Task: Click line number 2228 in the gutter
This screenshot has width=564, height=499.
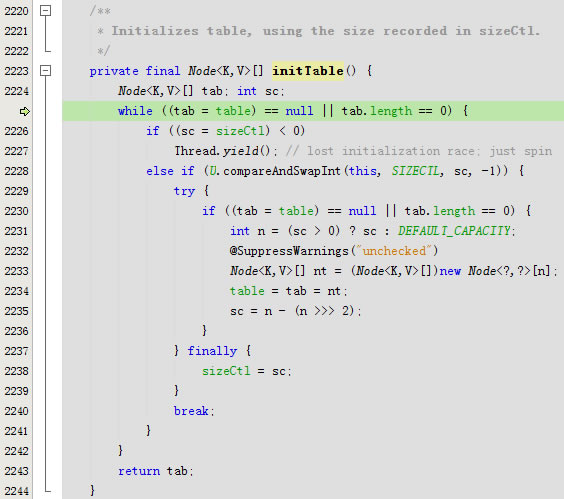Action: (x=16, y=171)
